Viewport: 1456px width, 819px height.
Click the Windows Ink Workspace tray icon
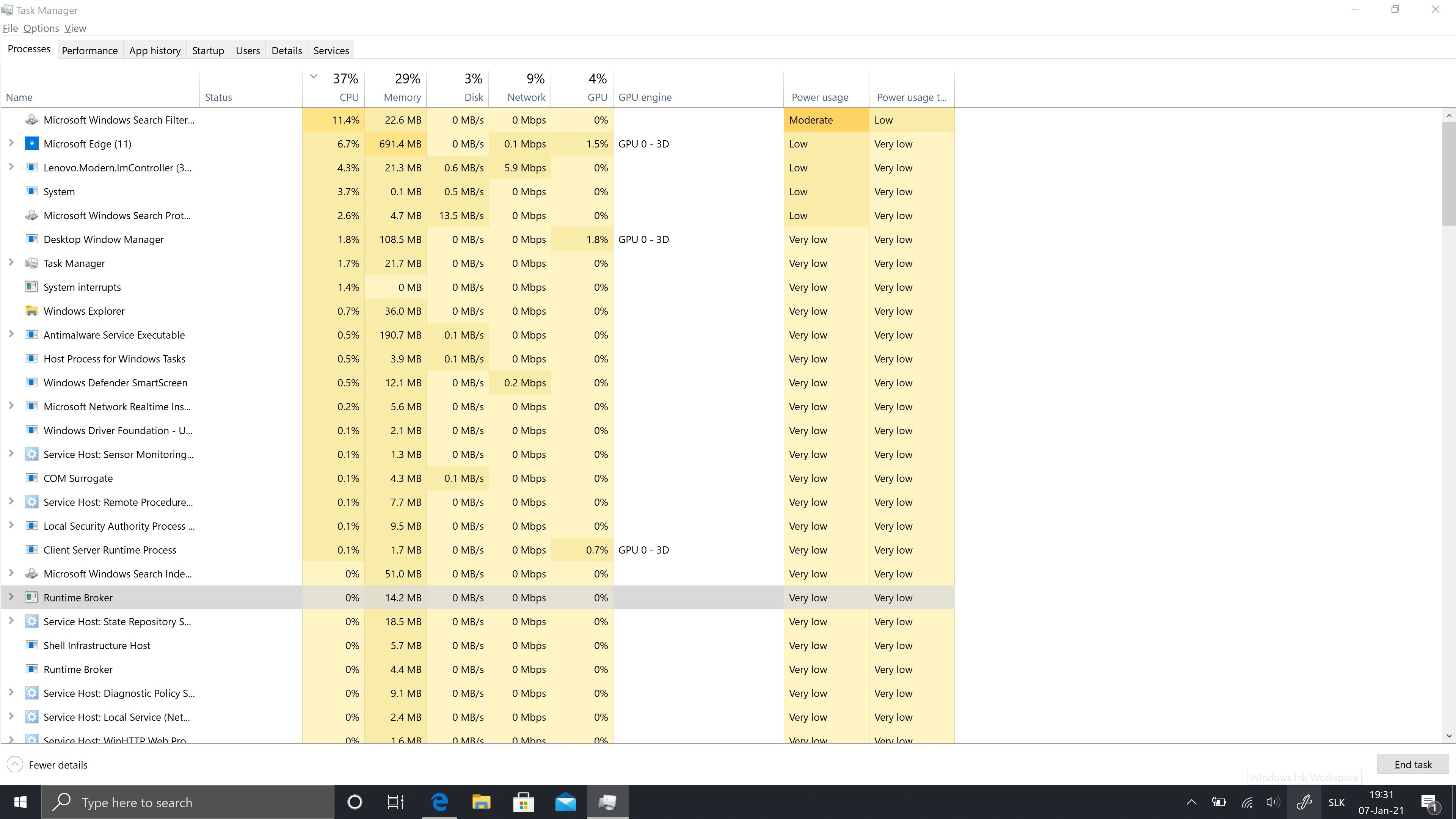1304,802
